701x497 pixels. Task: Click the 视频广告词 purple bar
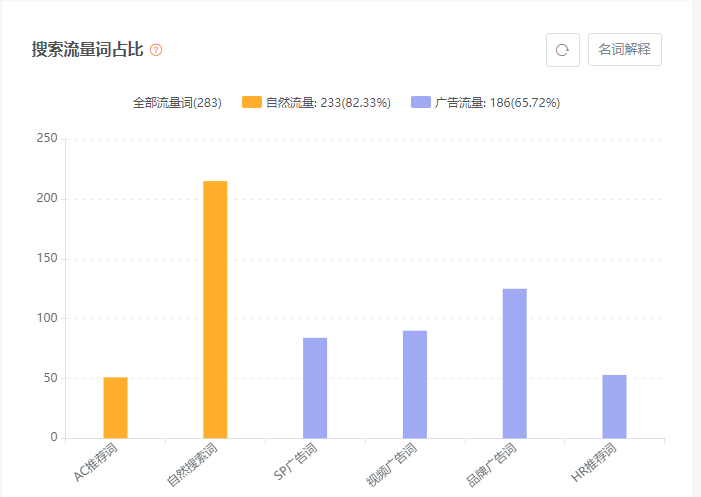pyautogui.click(x=415, y=384)
